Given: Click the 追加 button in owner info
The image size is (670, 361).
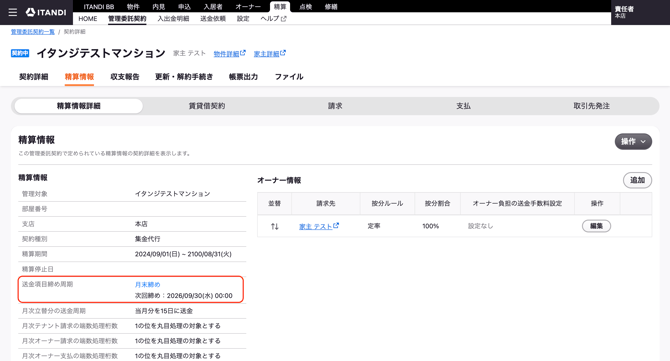Looking at the screenshot, I should pos(637,180).
